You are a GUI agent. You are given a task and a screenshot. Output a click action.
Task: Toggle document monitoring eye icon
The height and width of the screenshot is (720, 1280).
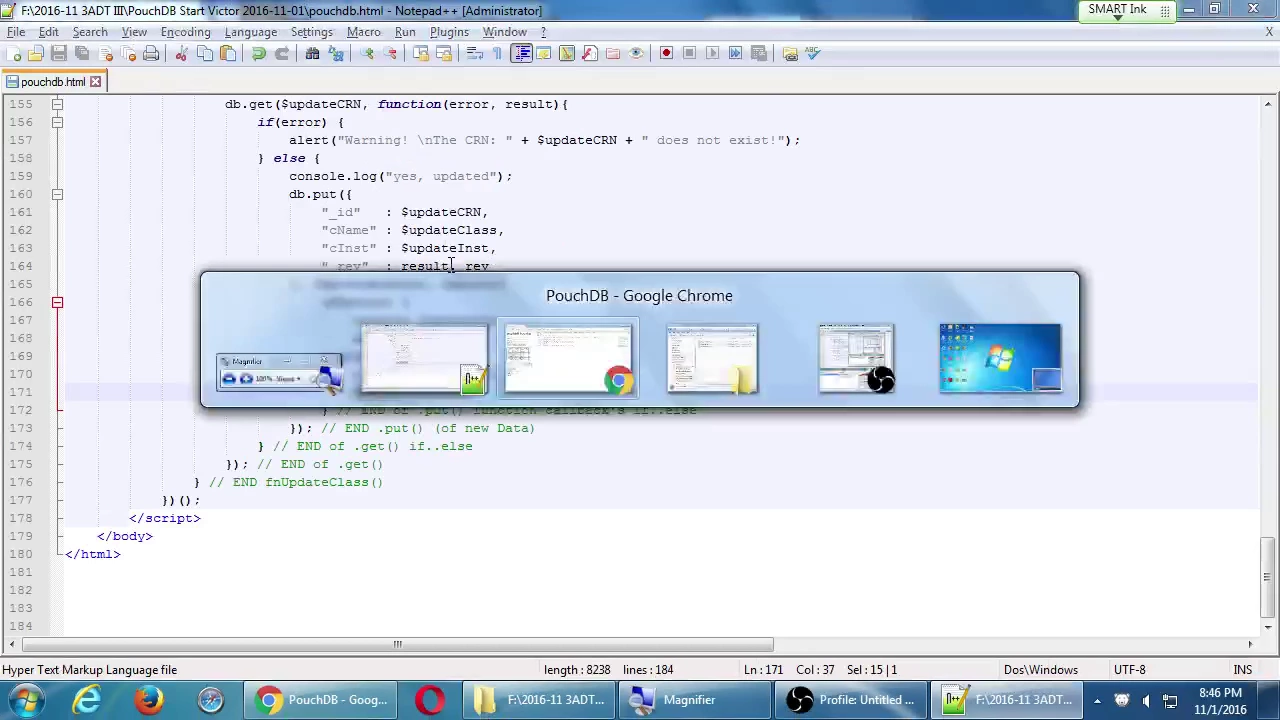click(636, 54)
